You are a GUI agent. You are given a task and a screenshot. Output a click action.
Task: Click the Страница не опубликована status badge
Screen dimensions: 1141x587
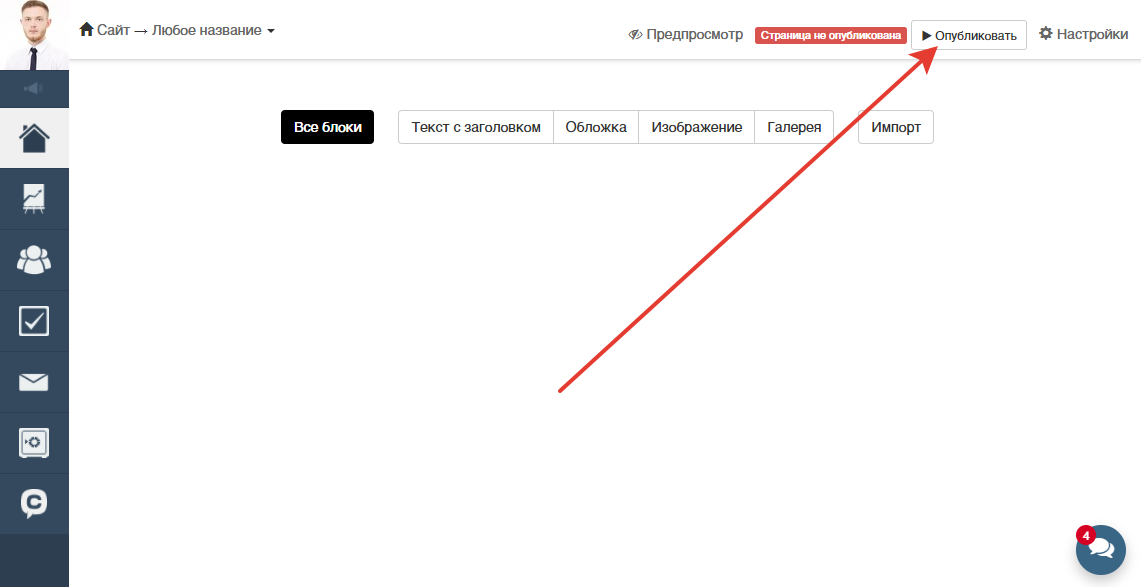pos(830,35)
